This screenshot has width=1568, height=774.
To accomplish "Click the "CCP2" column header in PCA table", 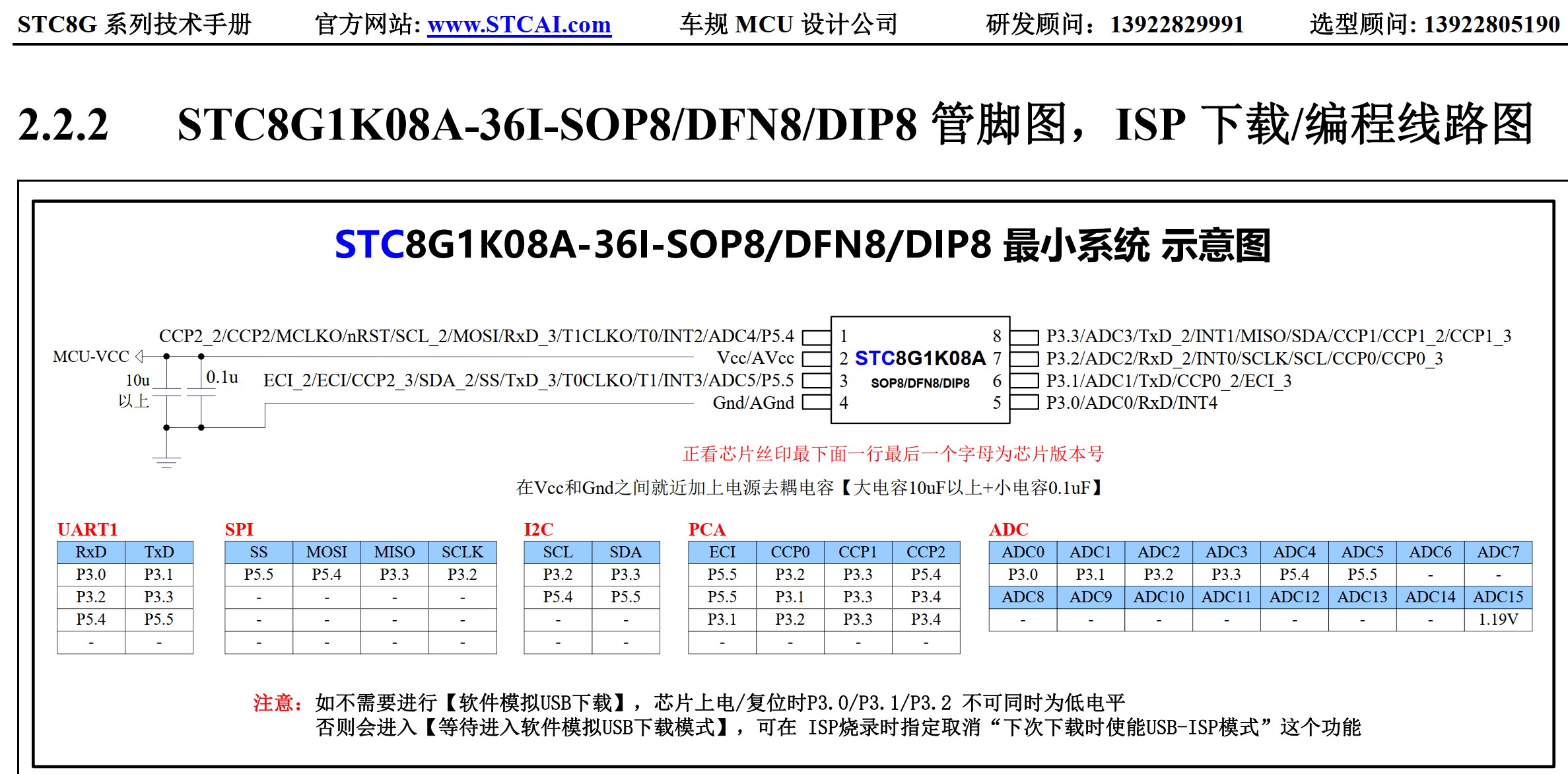I will [926, 552].
